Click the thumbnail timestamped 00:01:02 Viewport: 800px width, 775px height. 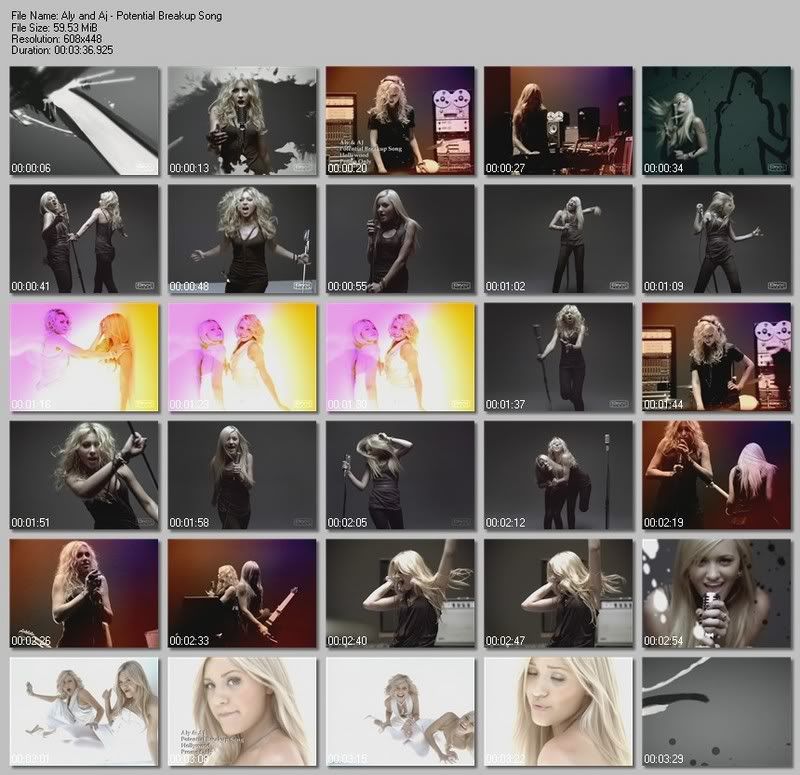click(x=559, y=239)
